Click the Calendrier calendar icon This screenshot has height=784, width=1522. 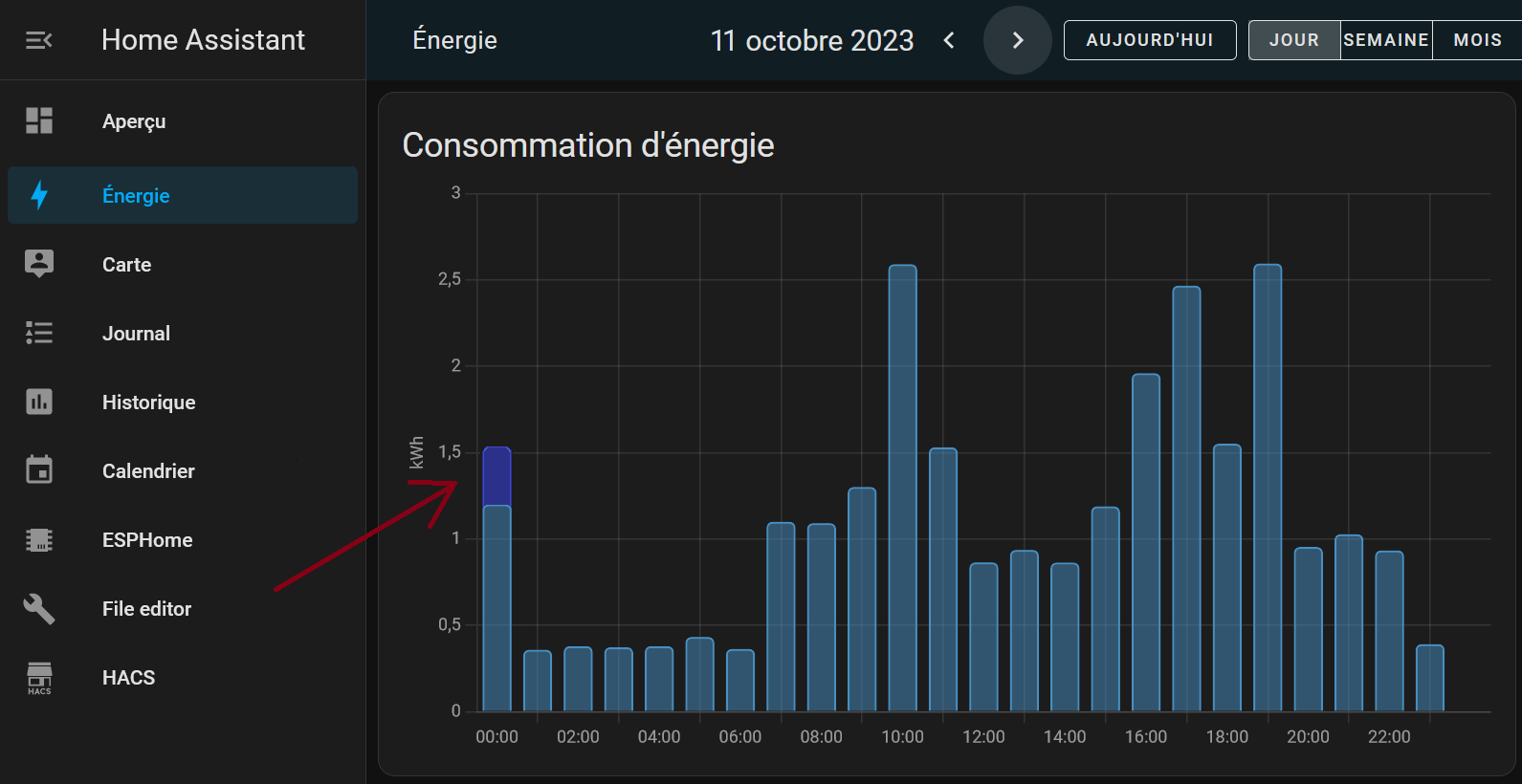tap(39, 470)
